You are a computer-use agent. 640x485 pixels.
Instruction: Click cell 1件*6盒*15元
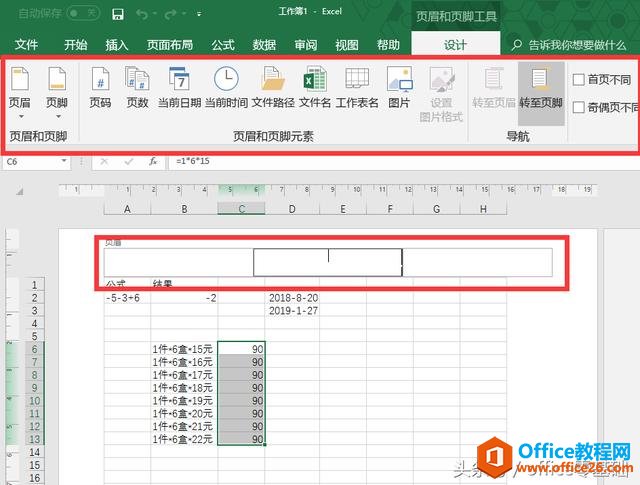pos(184,349)
